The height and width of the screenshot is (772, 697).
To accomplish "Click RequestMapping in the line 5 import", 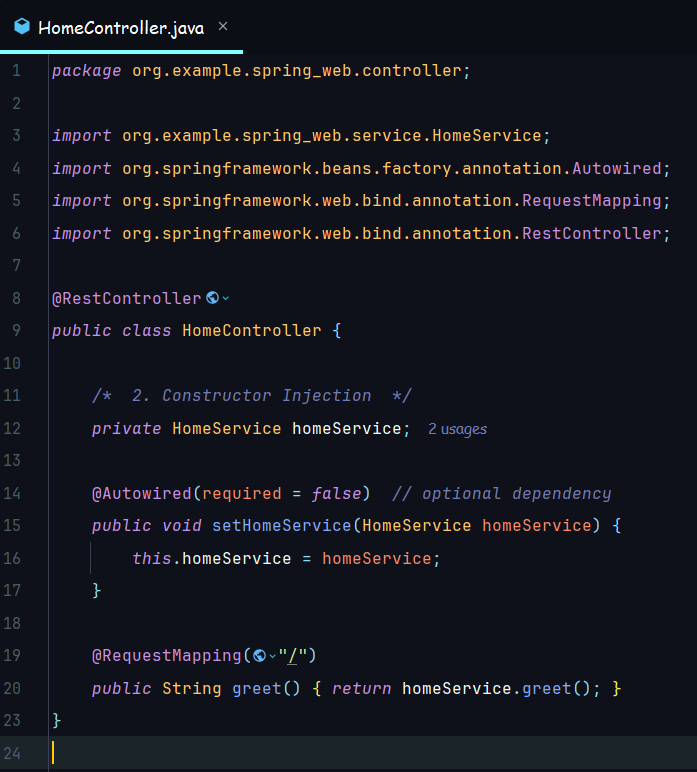I will (591, 200).
